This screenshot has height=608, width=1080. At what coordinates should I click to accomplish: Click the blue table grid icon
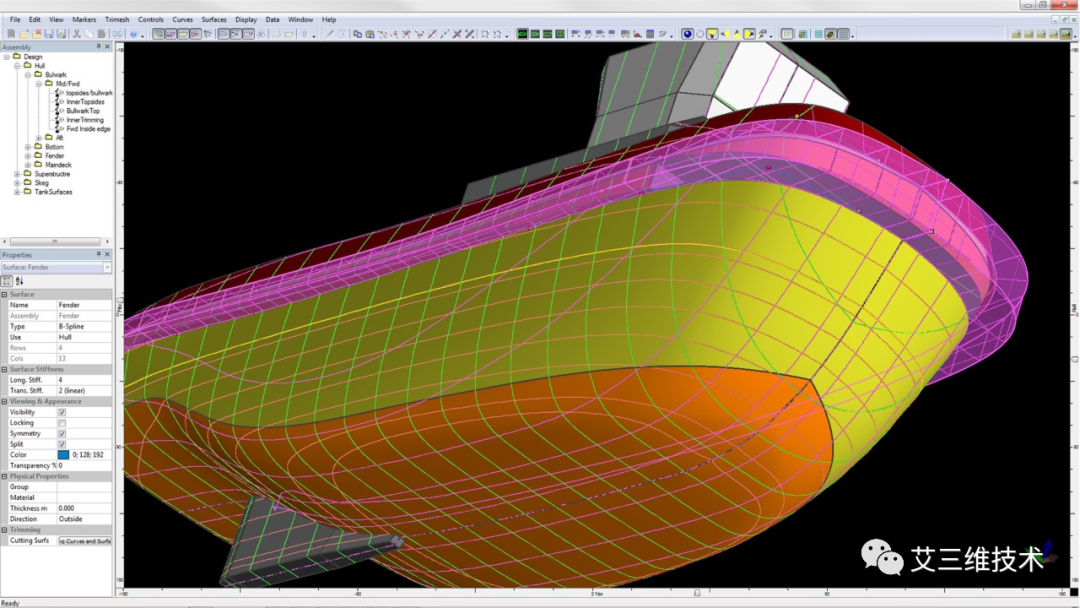[x=650, y=34]
